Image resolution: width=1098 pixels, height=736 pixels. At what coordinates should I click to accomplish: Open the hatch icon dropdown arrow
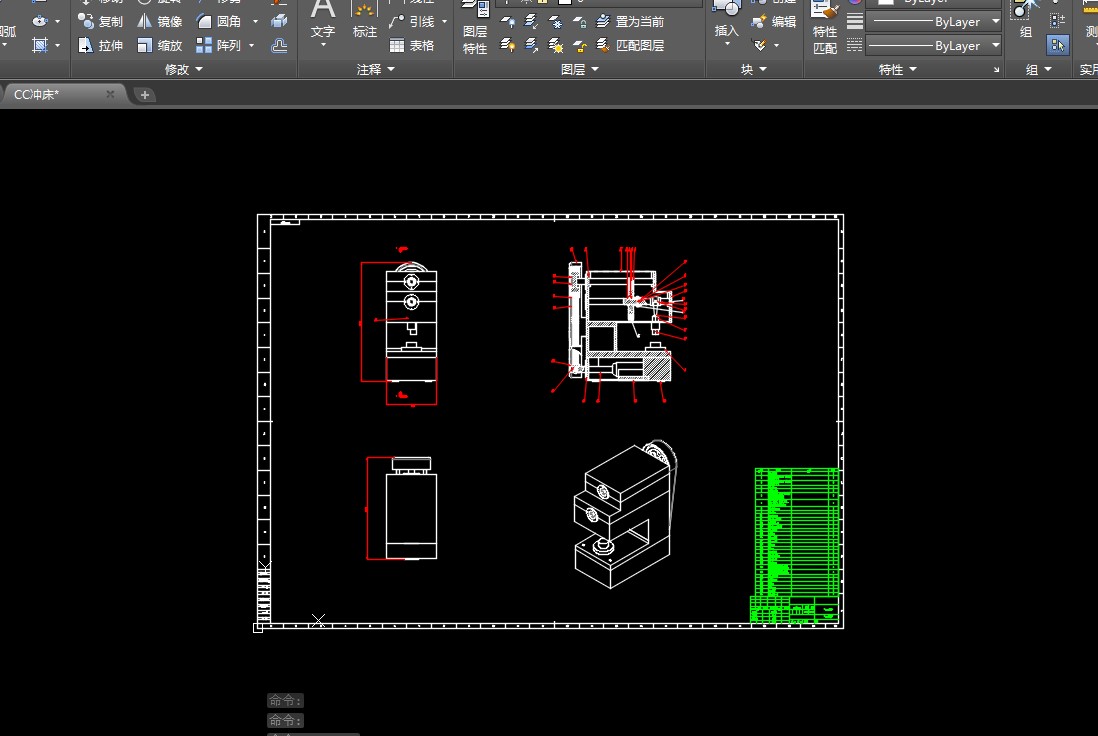point(57,46)
